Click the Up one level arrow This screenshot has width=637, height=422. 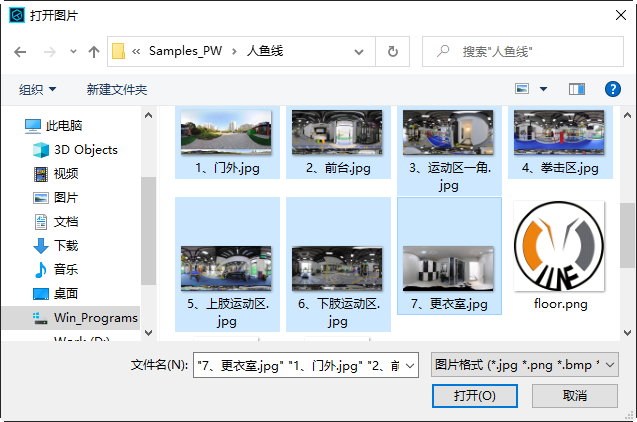[x=94, y=51]
